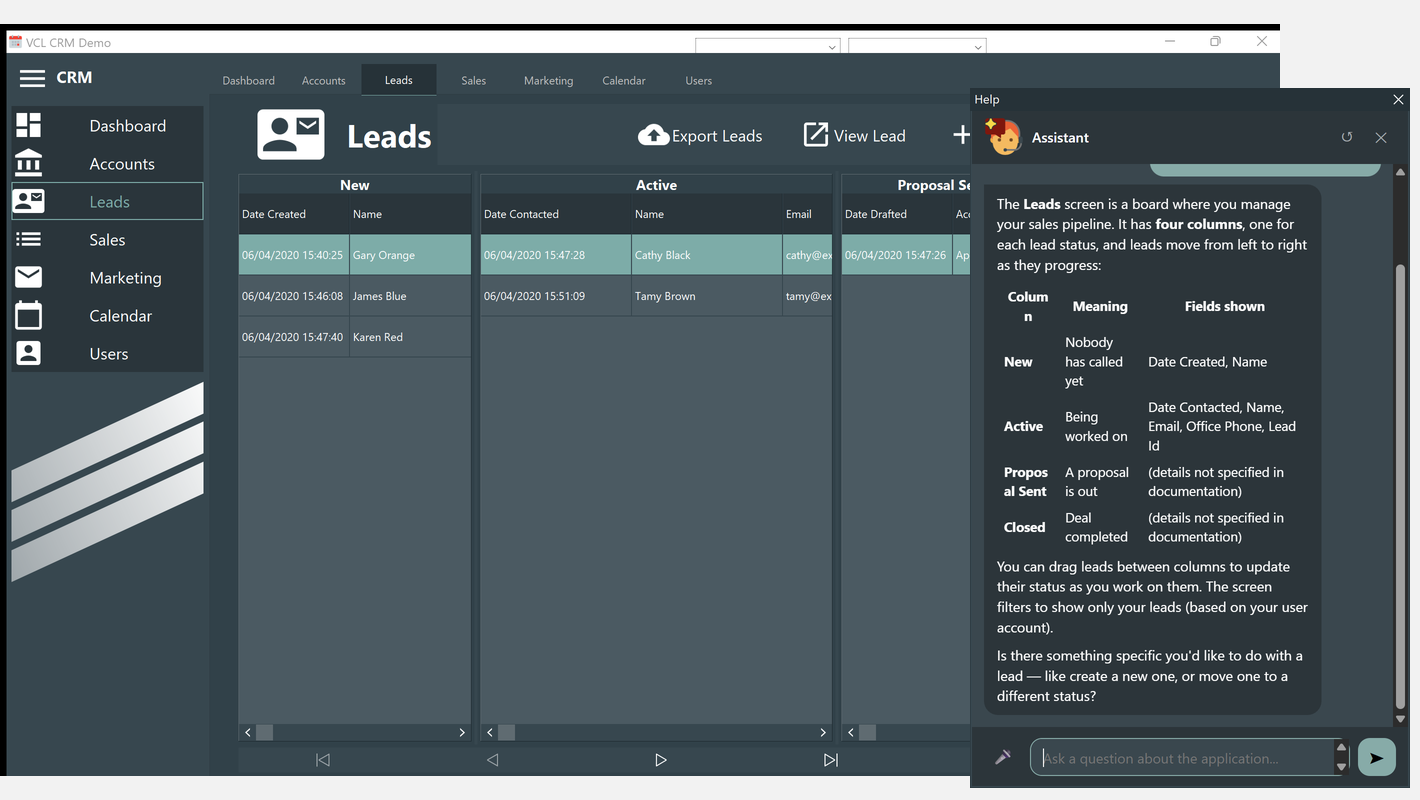The height and width of the screenshot is (800, 1420).
Task: Send the question with the arrow button
Action: pyautogui.click(x=1377, y=757)
